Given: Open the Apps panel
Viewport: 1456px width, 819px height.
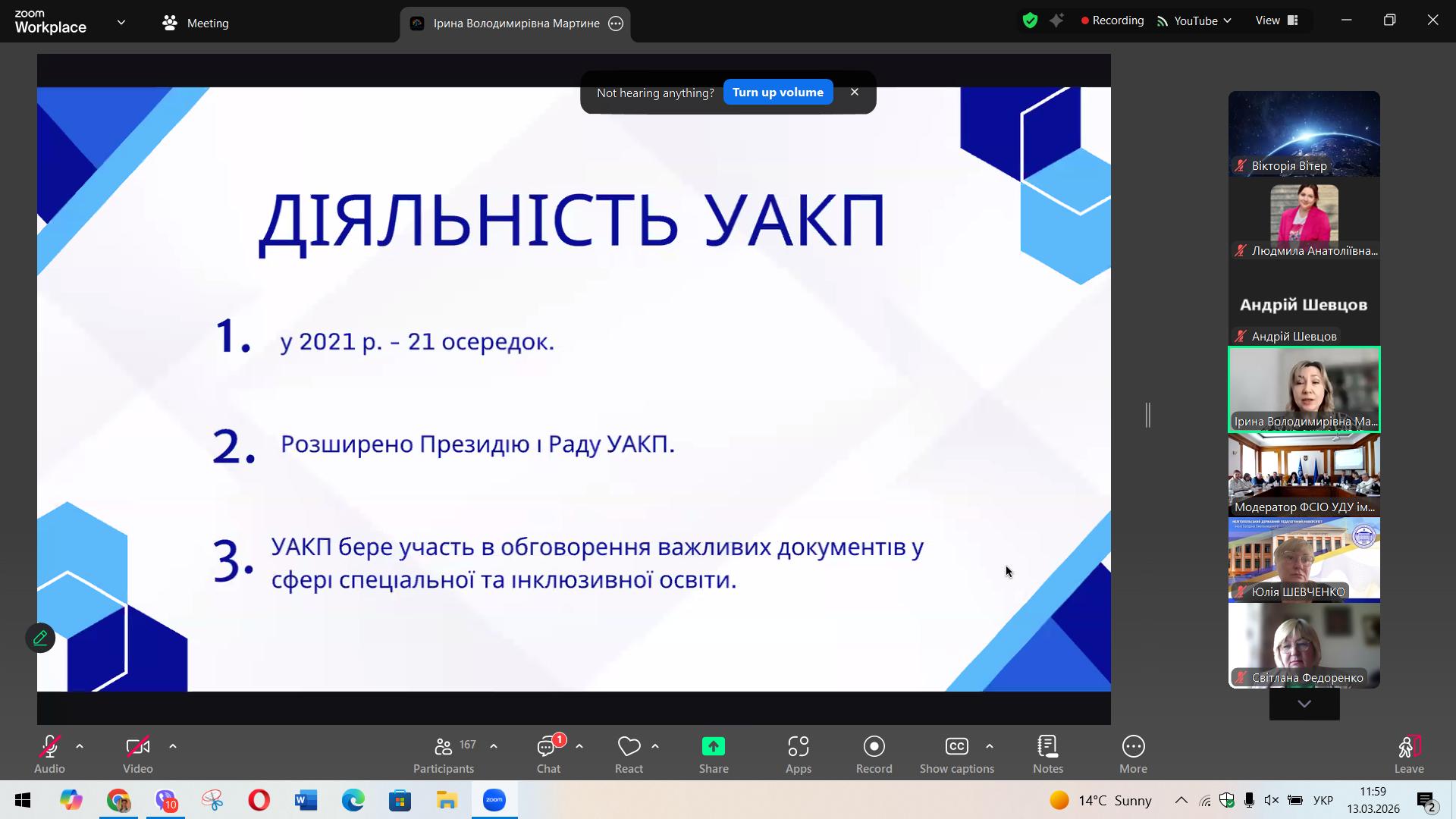Looking at the screenshot, I should click(798, 755).
